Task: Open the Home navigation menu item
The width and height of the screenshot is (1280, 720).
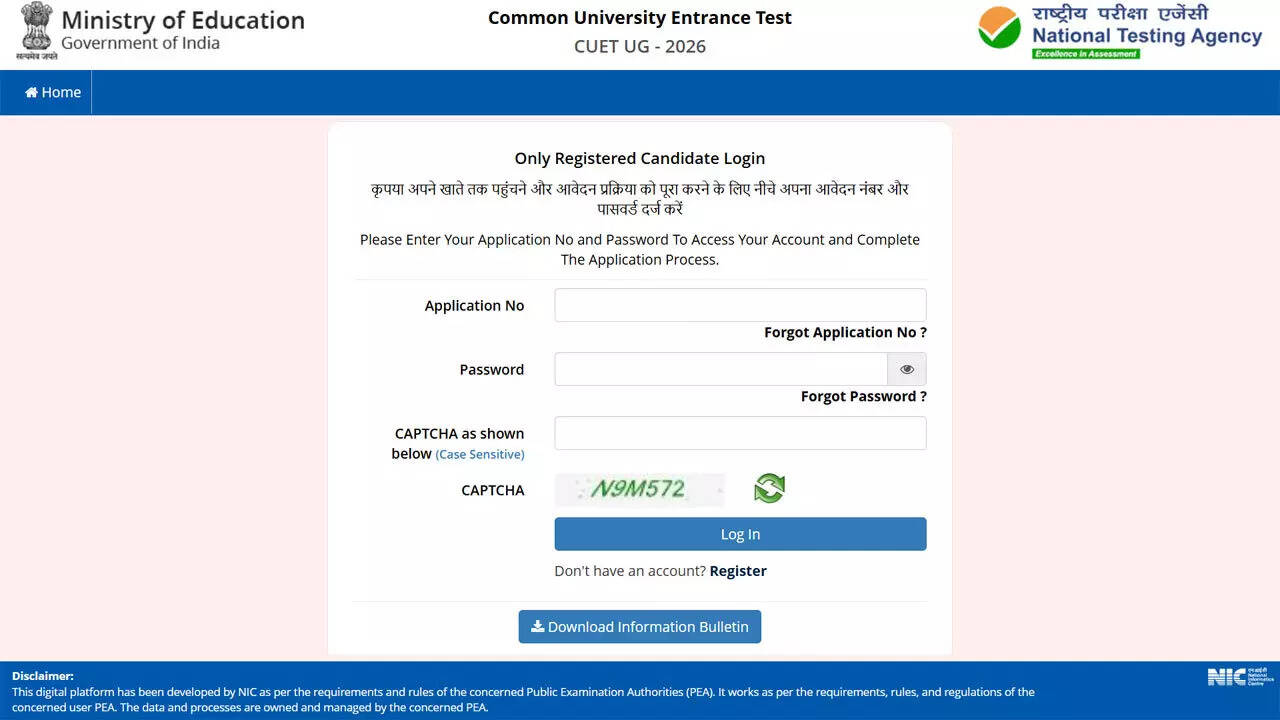Action: [52, 91]
